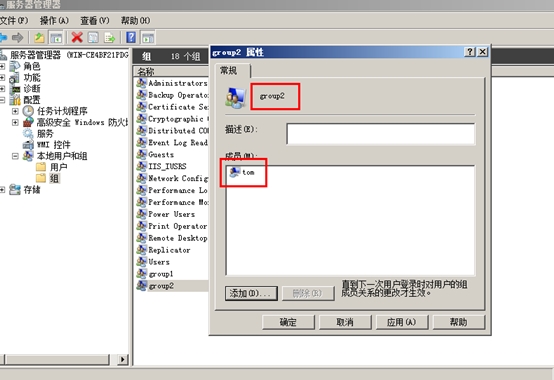Image resolution: width=554 pixels, height=380 pixels.
Task: Click the 添加(D)... button
Action: coord(251,293)
